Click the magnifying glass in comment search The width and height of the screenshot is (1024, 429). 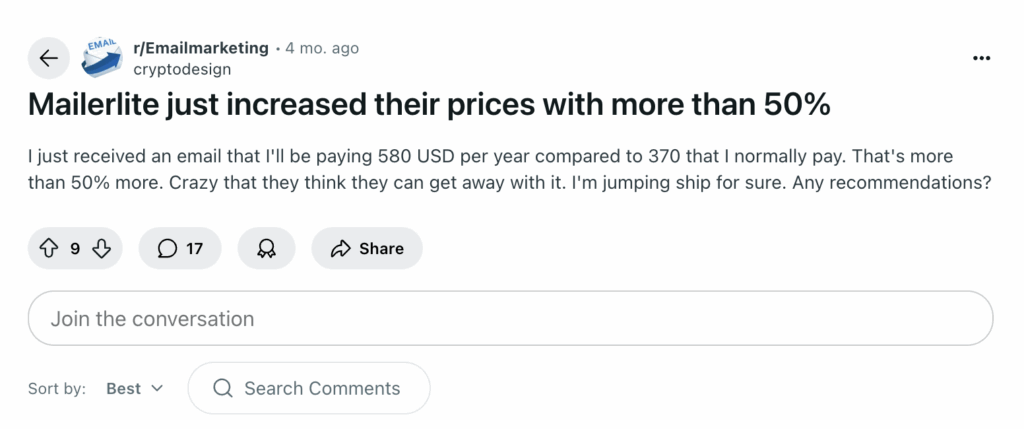[x=223, y=388]
